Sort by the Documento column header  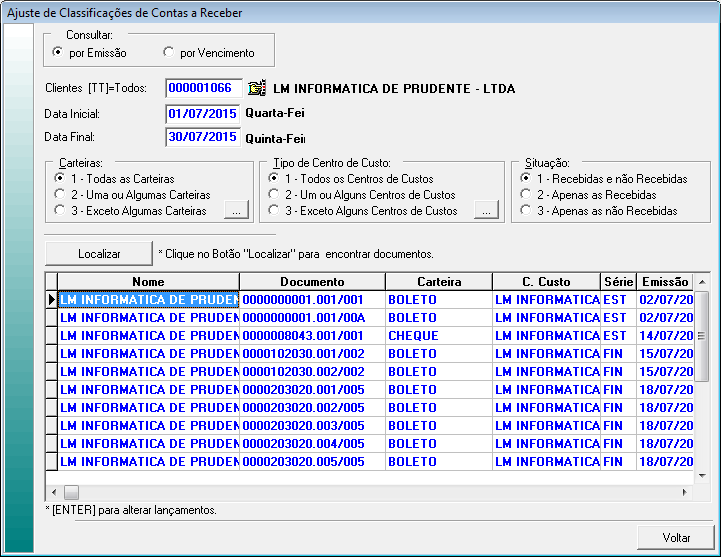click(x=312, y=282)
